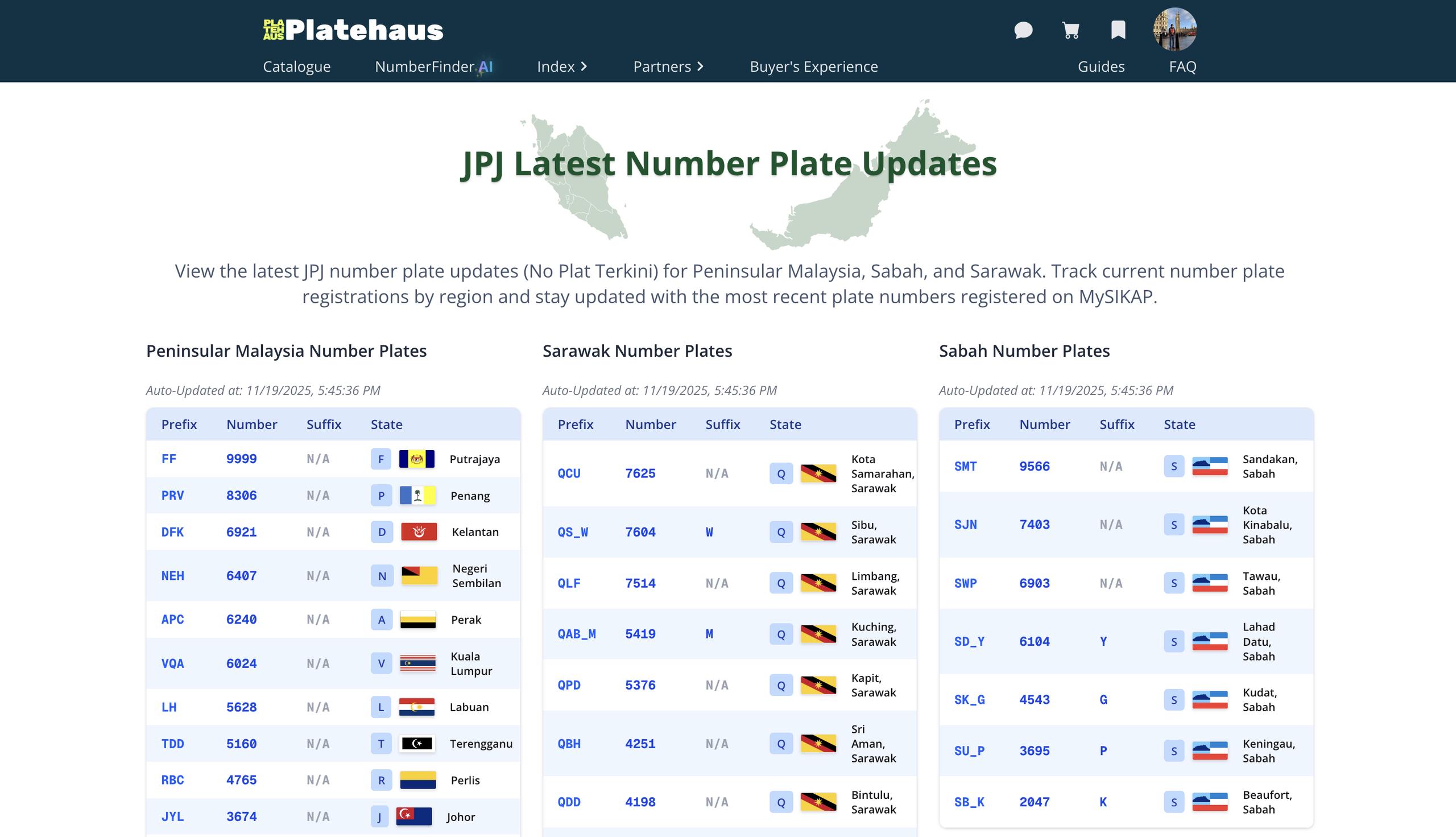Click the Sarawak flag in QCU row
The height and width of the screenshot is (837, 1456).
click(x=818, y=473)
